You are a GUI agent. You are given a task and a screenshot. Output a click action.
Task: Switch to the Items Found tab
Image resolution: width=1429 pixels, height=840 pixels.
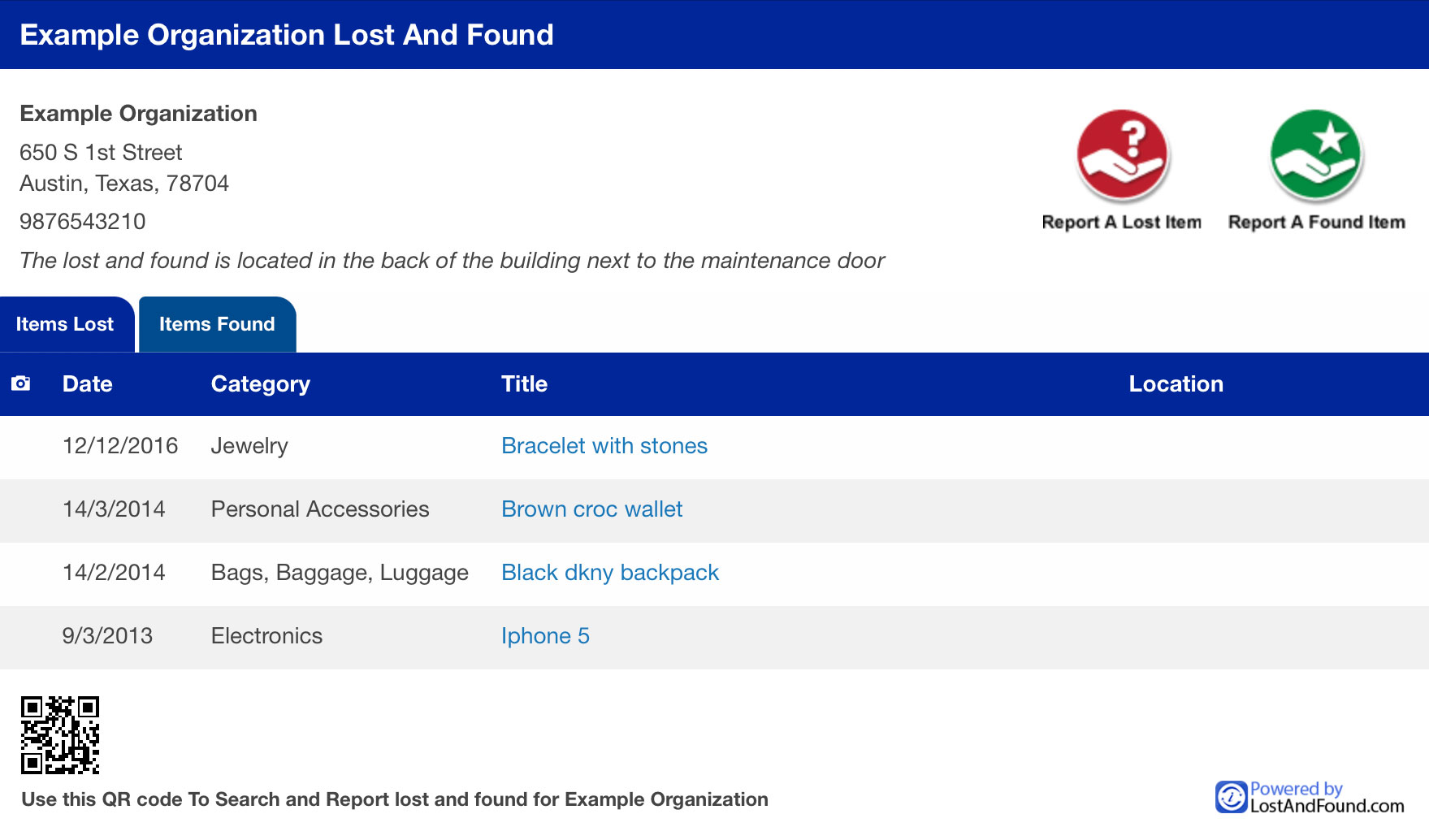(x=217, y=324)
